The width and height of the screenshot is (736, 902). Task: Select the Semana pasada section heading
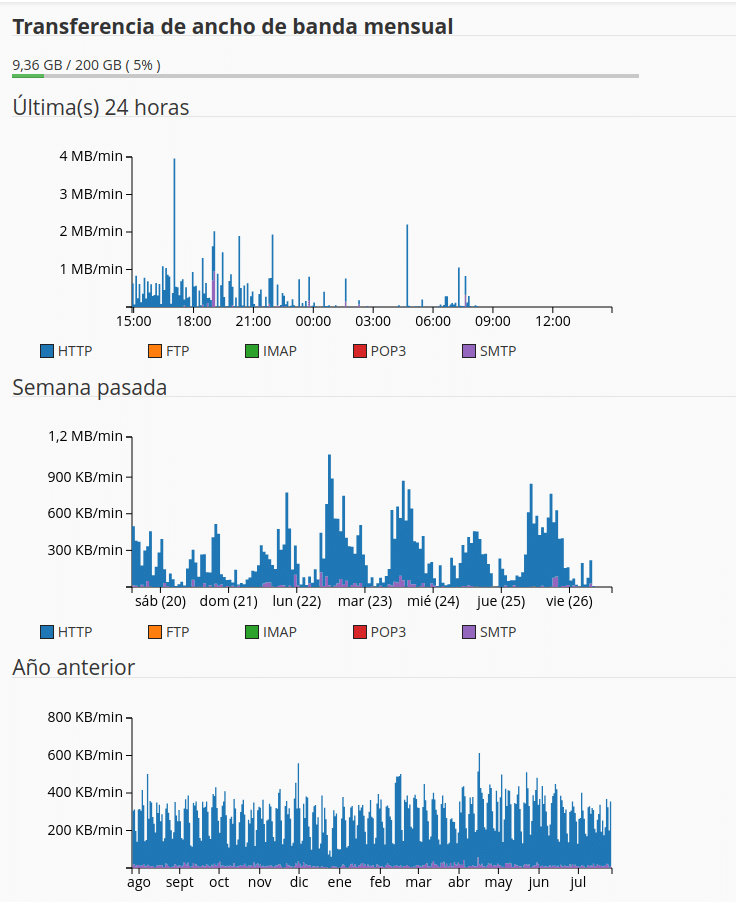pyautogui.click(x=89, y=388)
